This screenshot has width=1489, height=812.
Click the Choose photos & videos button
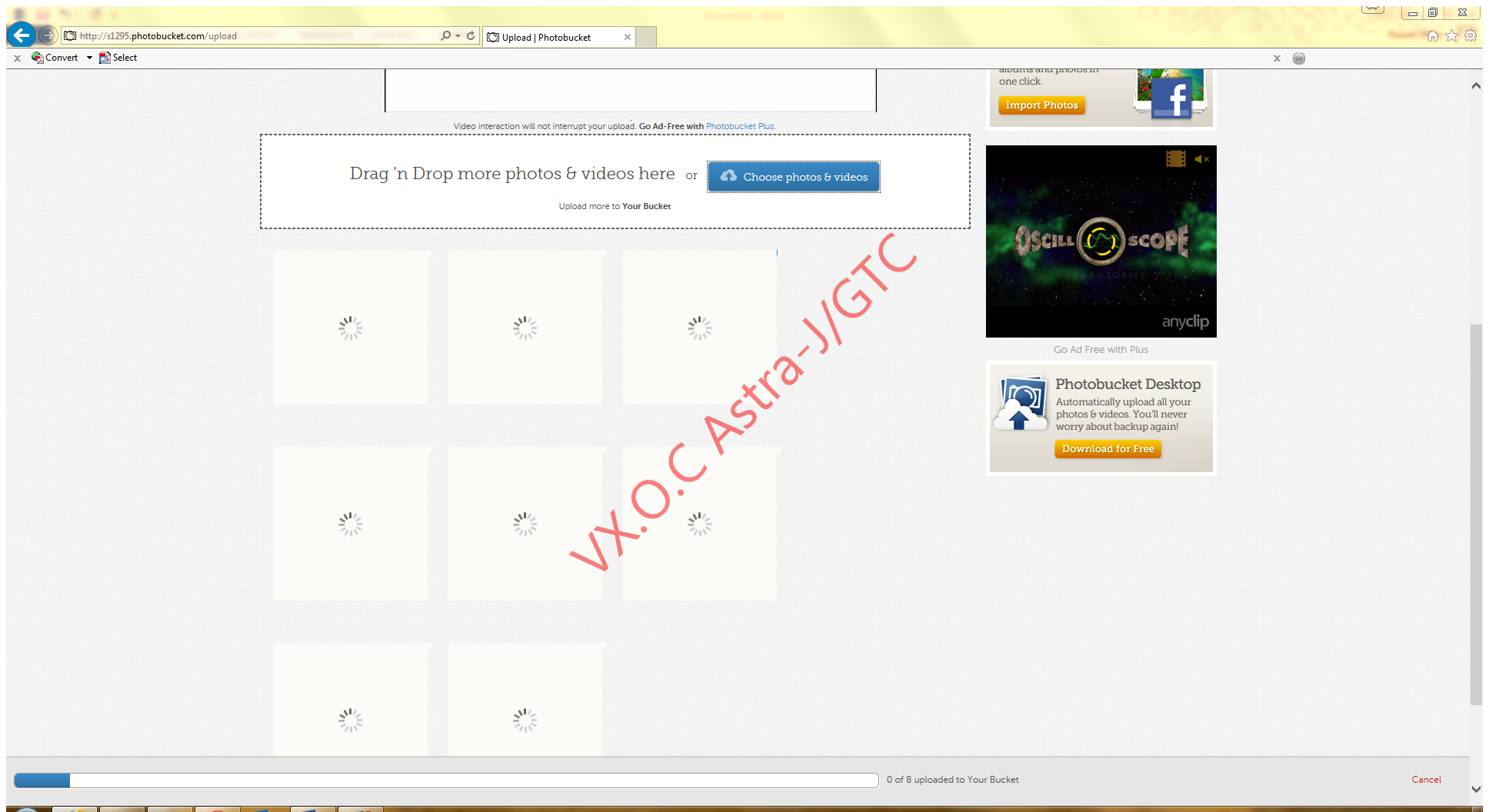[x=793, y=176]
